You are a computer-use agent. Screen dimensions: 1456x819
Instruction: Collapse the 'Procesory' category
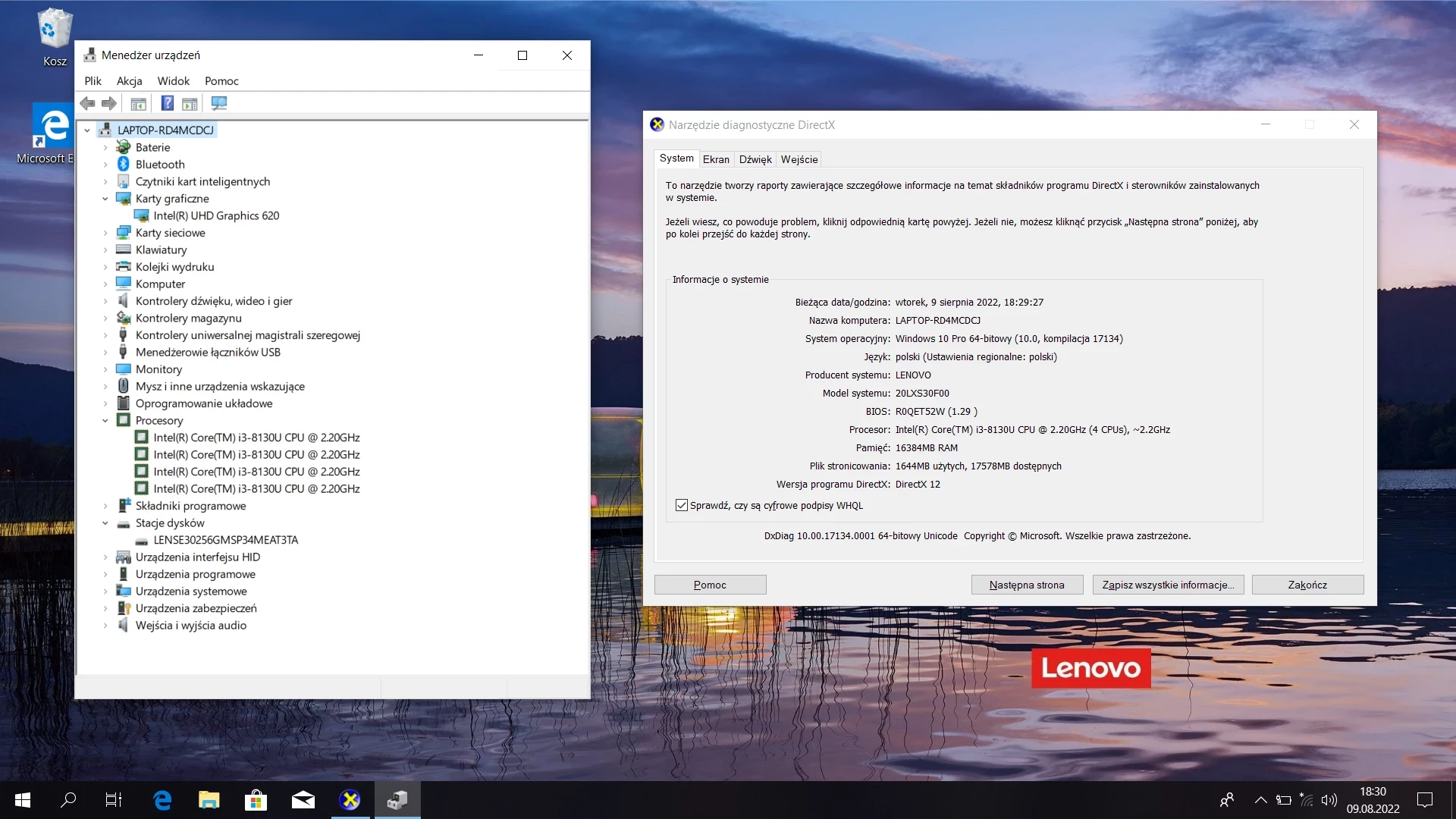[x=106, y=420]
